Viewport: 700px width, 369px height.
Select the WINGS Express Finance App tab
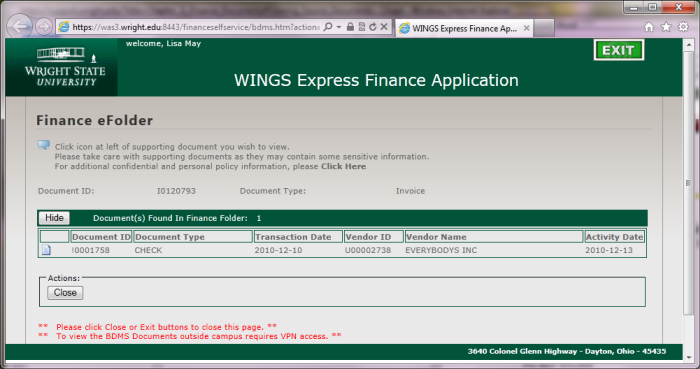pyautogui.click(x=464, y=28)
